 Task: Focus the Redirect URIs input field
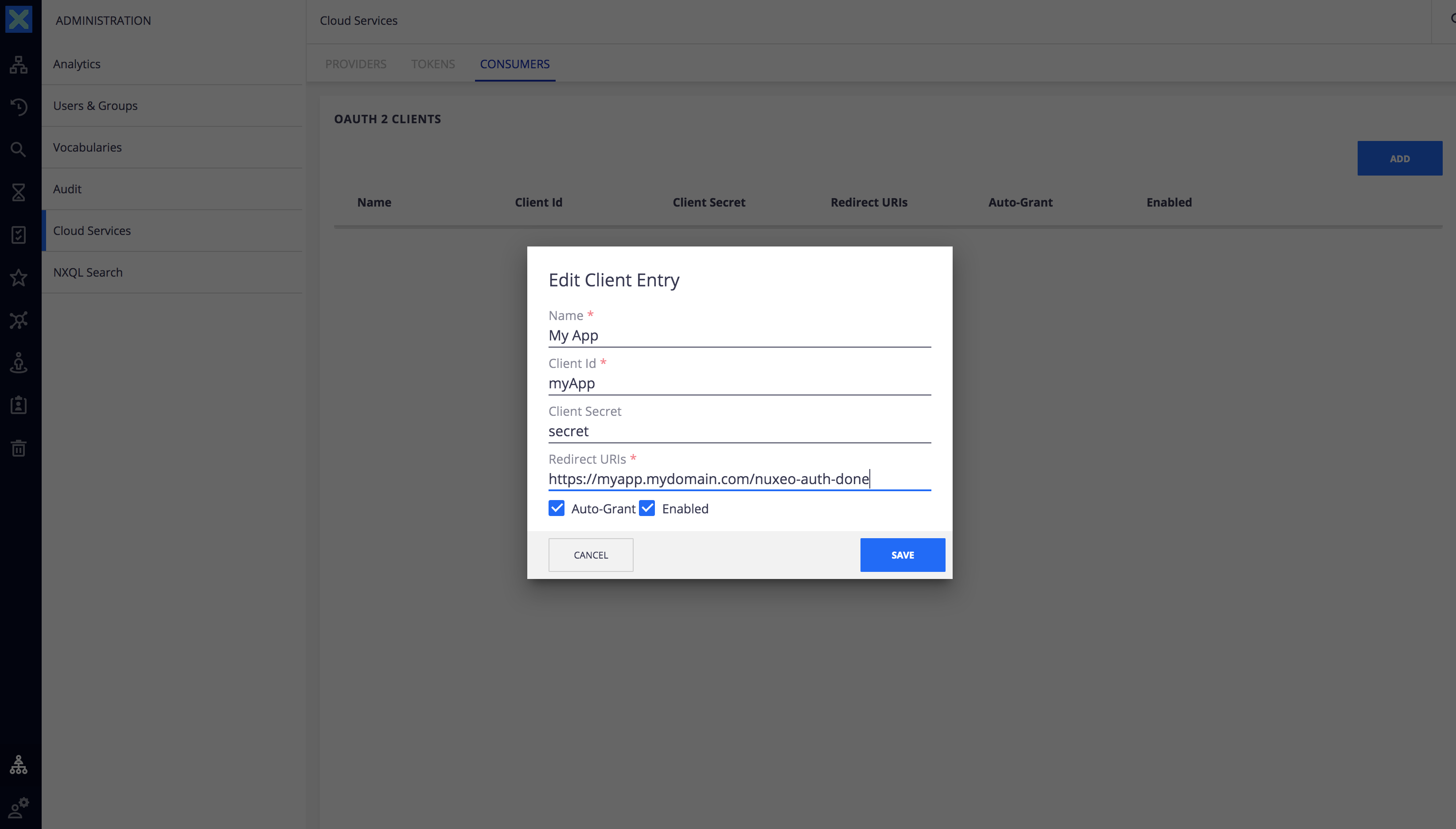click(740, 479)
